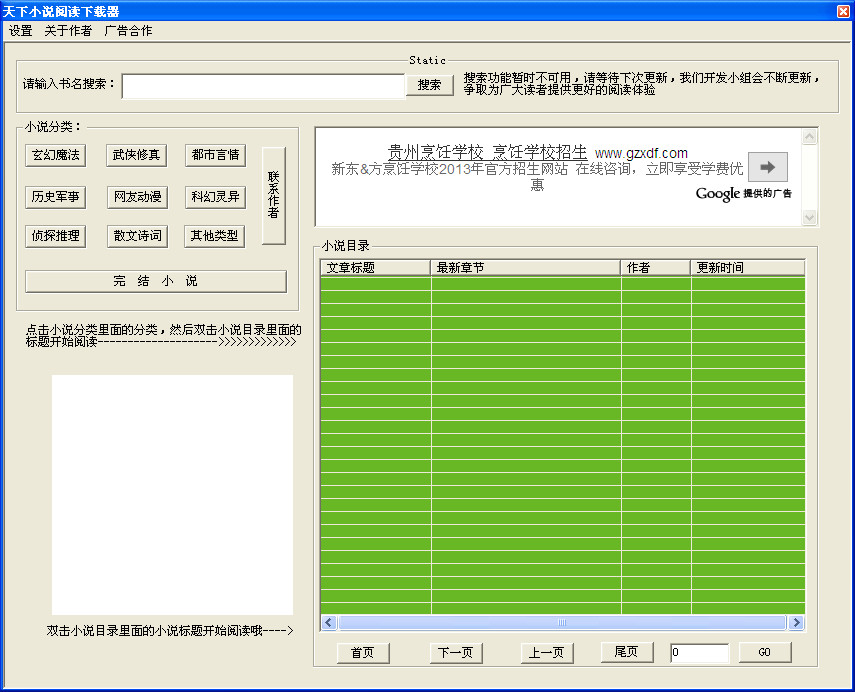Click inside the page number input field
This screenshot has height=692, width=855.
(698, 652)
